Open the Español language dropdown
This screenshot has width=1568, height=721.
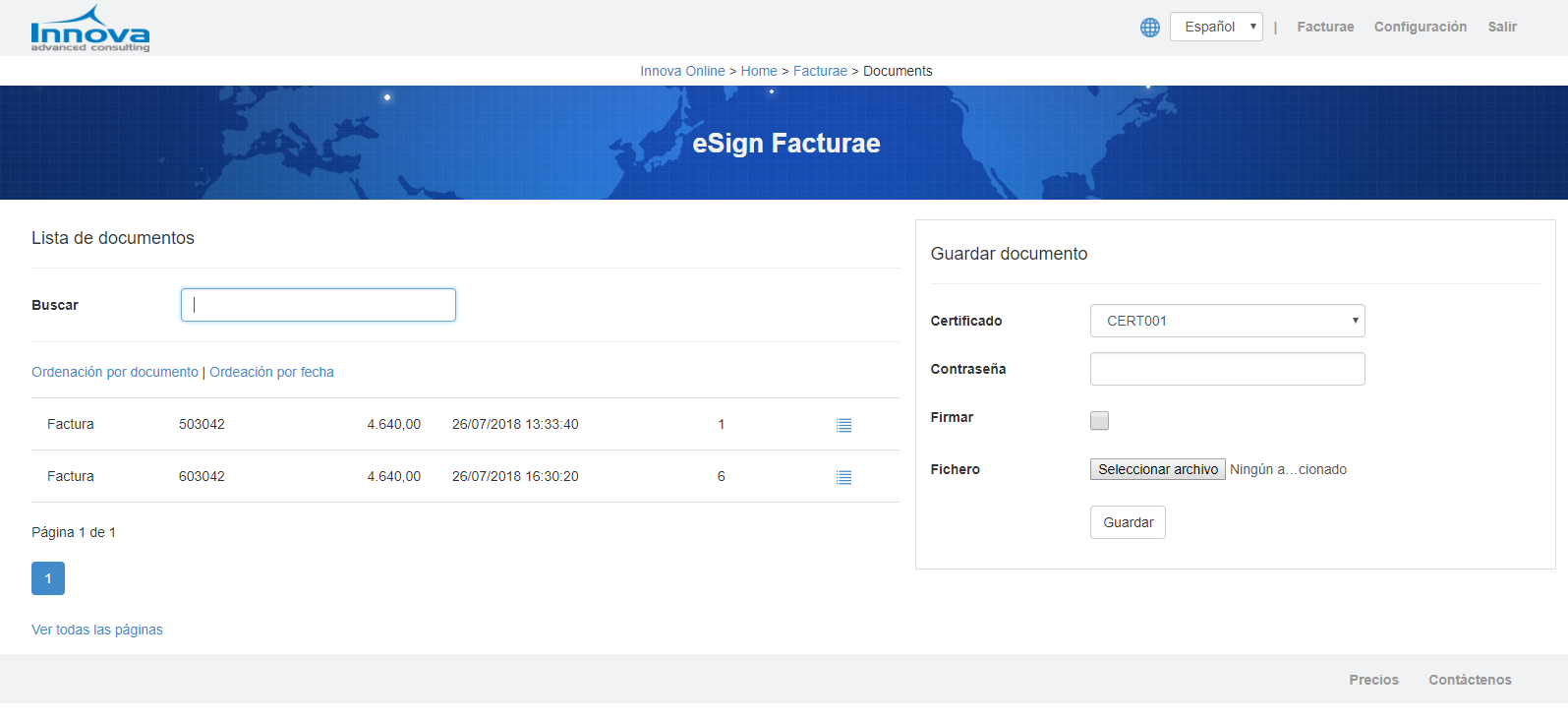(1216, 27)
